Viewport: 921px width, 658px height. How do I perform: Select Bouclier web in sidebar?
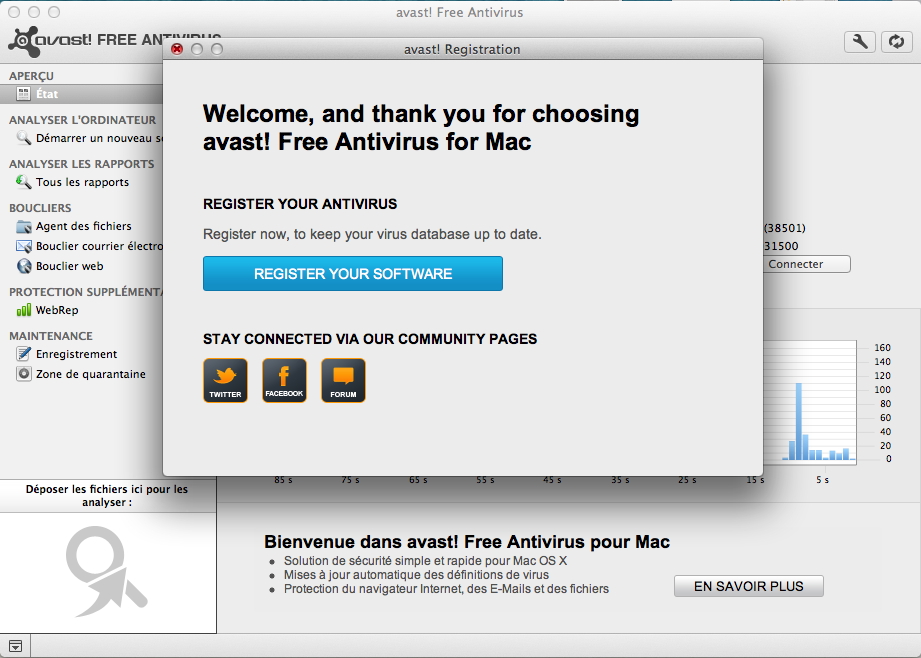coord(82,266)
